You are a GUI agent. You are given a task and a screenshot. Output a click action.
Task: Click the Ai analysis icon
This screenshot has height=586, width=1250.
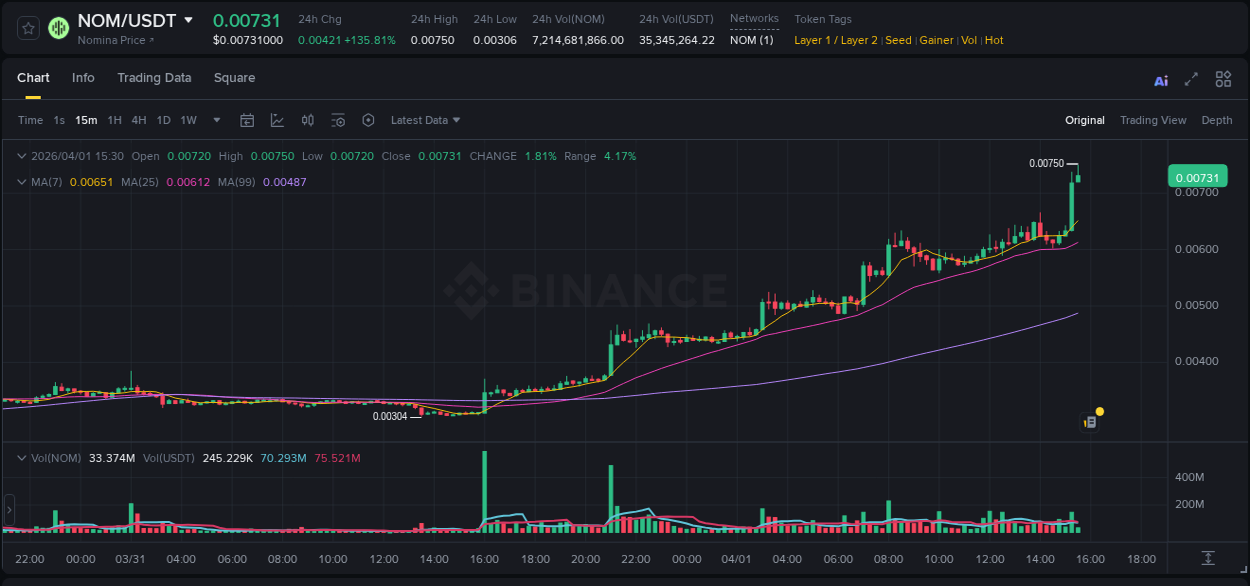point(1161,79)
